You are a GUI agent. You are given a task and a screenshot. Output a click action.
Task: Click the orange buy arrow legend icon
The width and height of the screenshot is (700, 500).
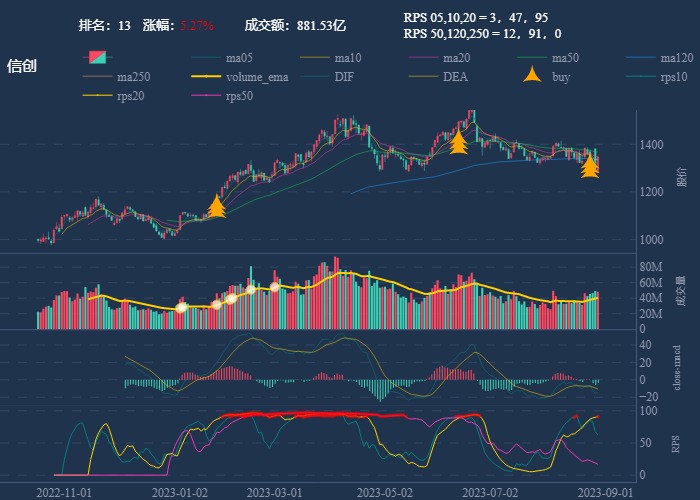tap(533, 76)
